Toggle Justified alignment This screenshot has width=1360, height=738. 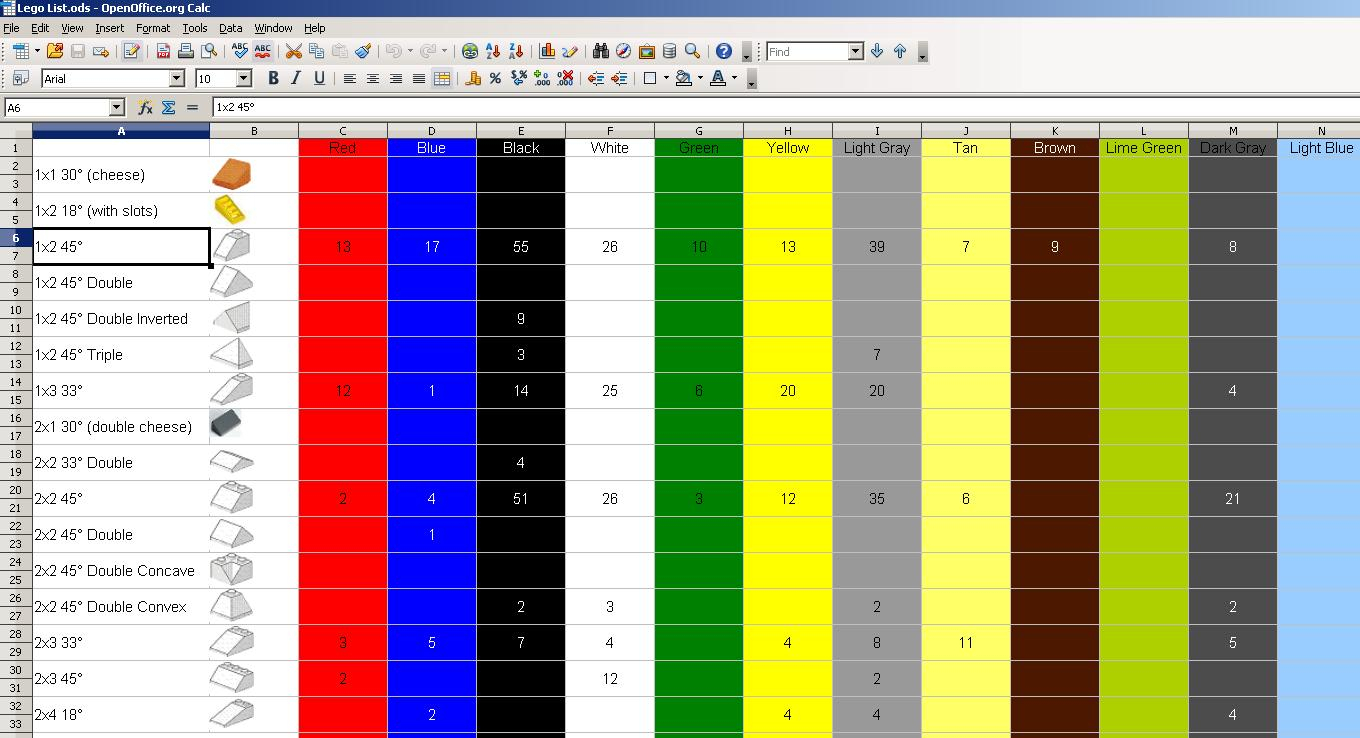419,78
